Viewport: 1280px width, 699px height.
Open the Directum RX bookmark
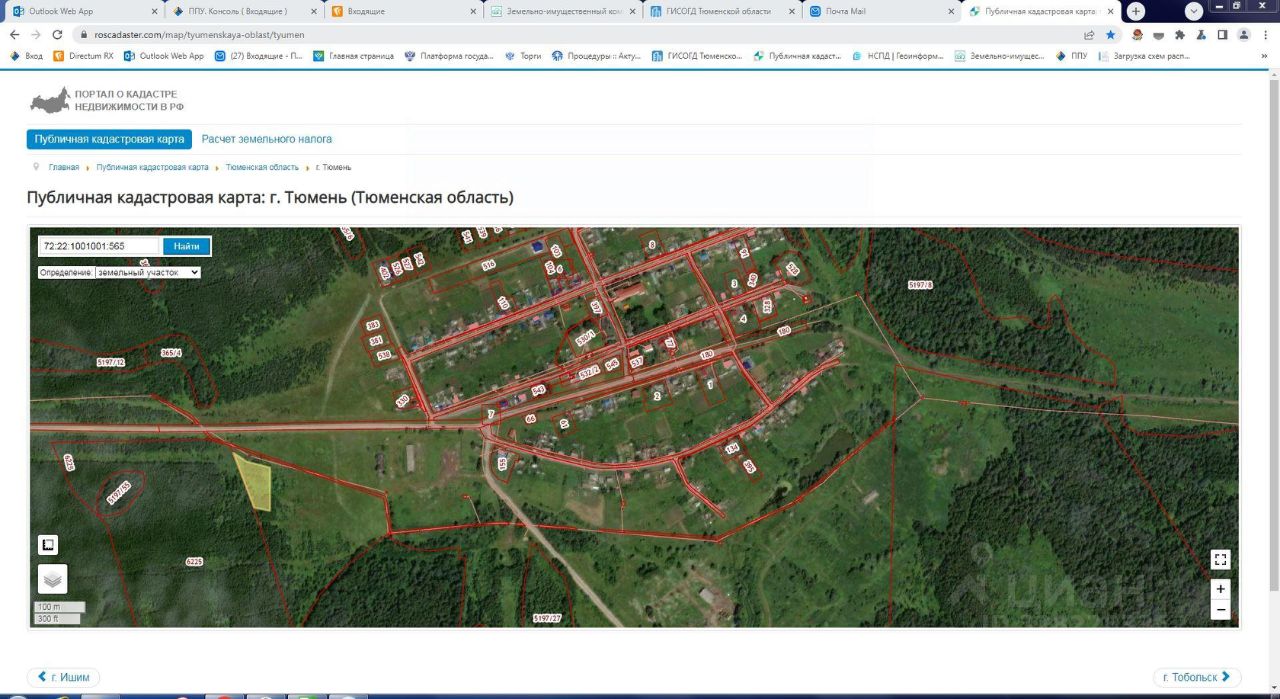(x=84, y=56)
